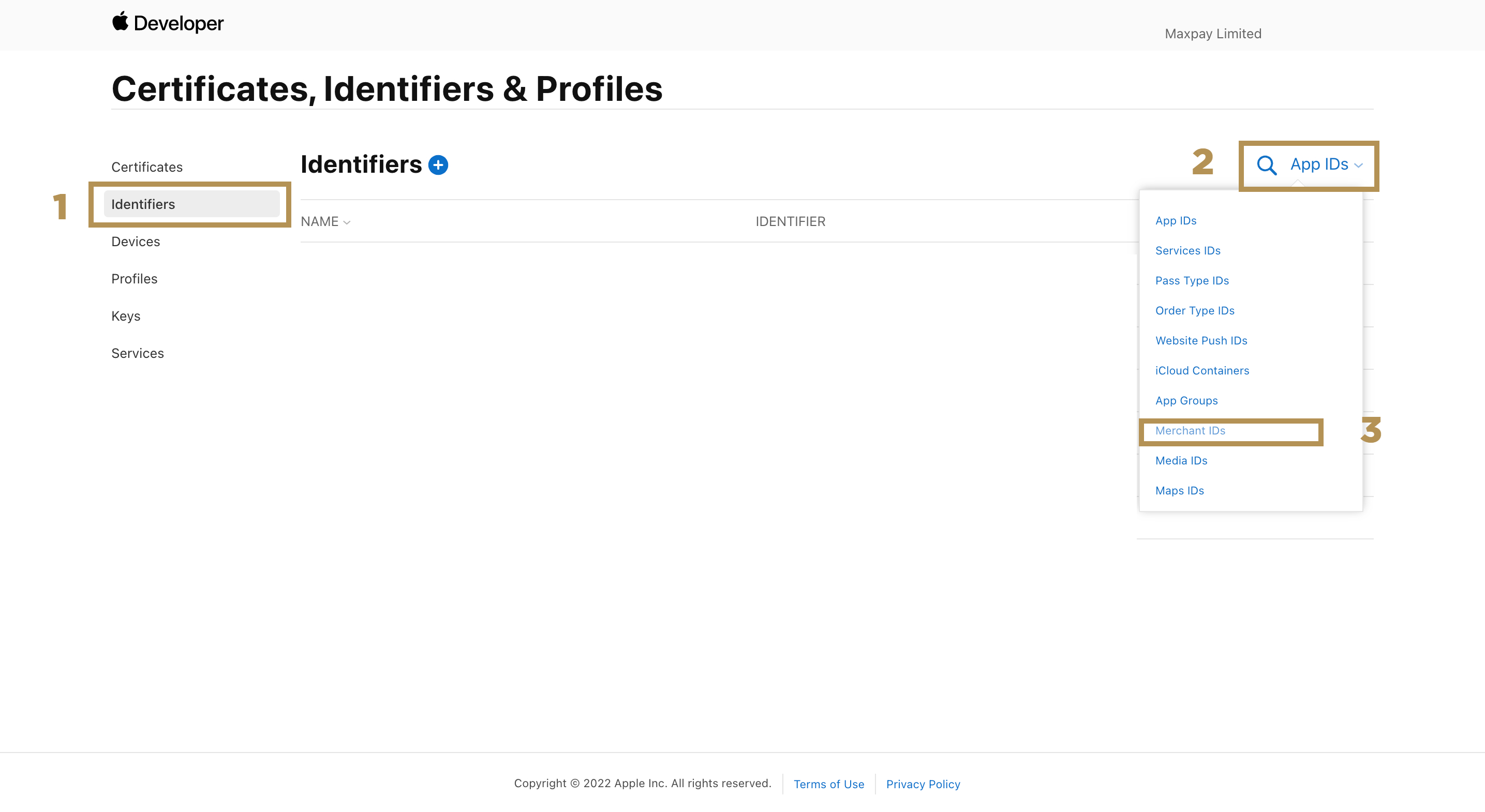This screenshot has width=1485, height=812.
Task: Choose Website Push IDs filter option
Action: [1201, 341]
